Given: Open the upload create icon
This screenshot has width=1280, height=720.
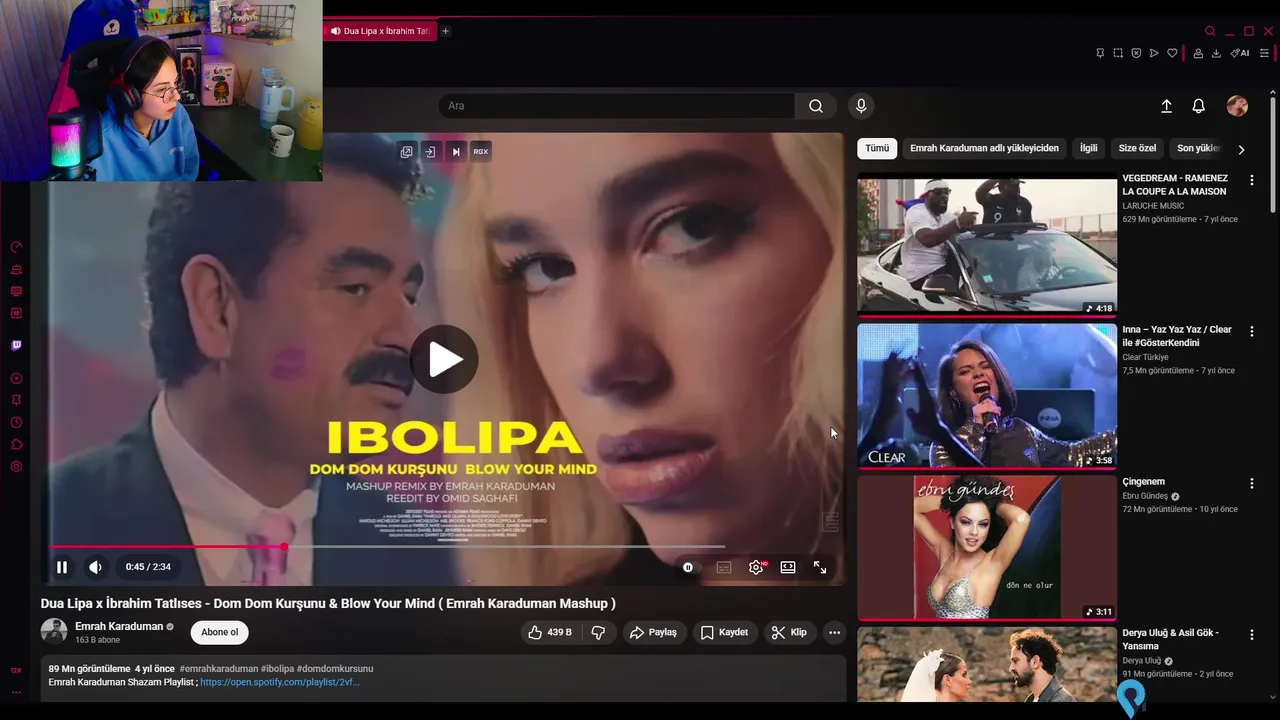Looking at the screenshot, I should tap(1166, 106).
